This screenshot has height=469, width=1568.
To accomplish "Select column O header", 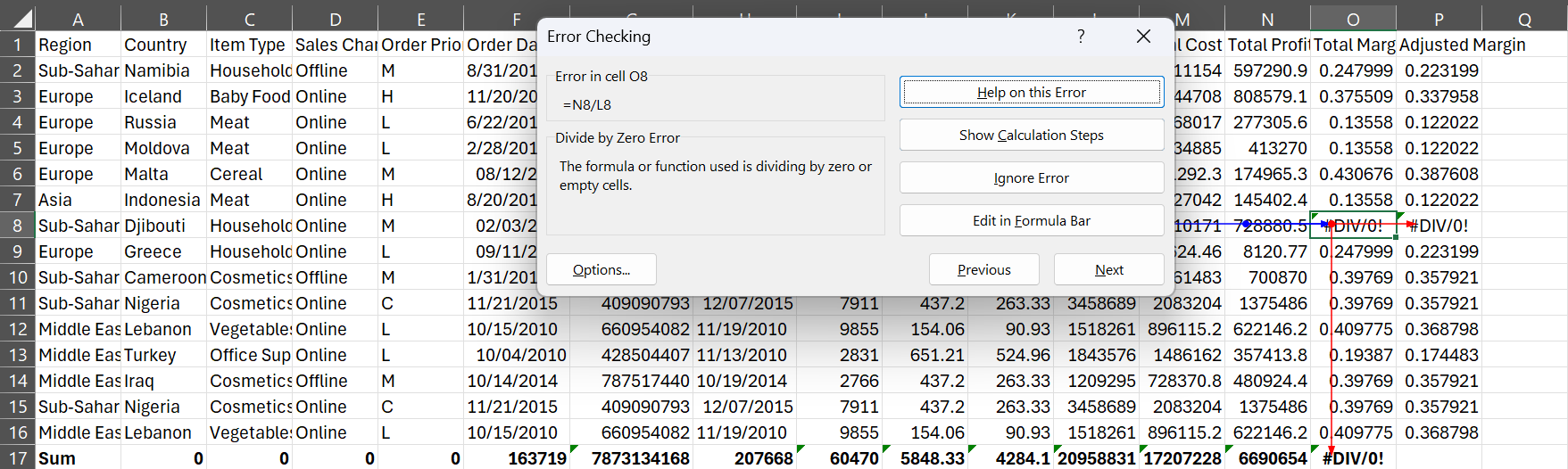I will coord(1353,19).
